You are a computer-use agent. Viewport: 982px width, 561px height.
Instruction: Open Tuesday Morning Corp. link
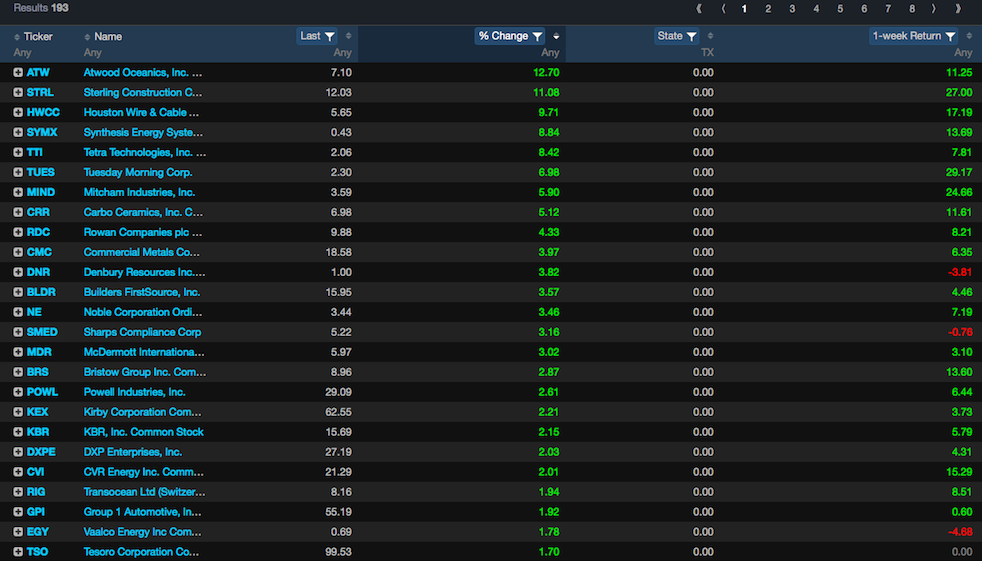click(138, 172)
